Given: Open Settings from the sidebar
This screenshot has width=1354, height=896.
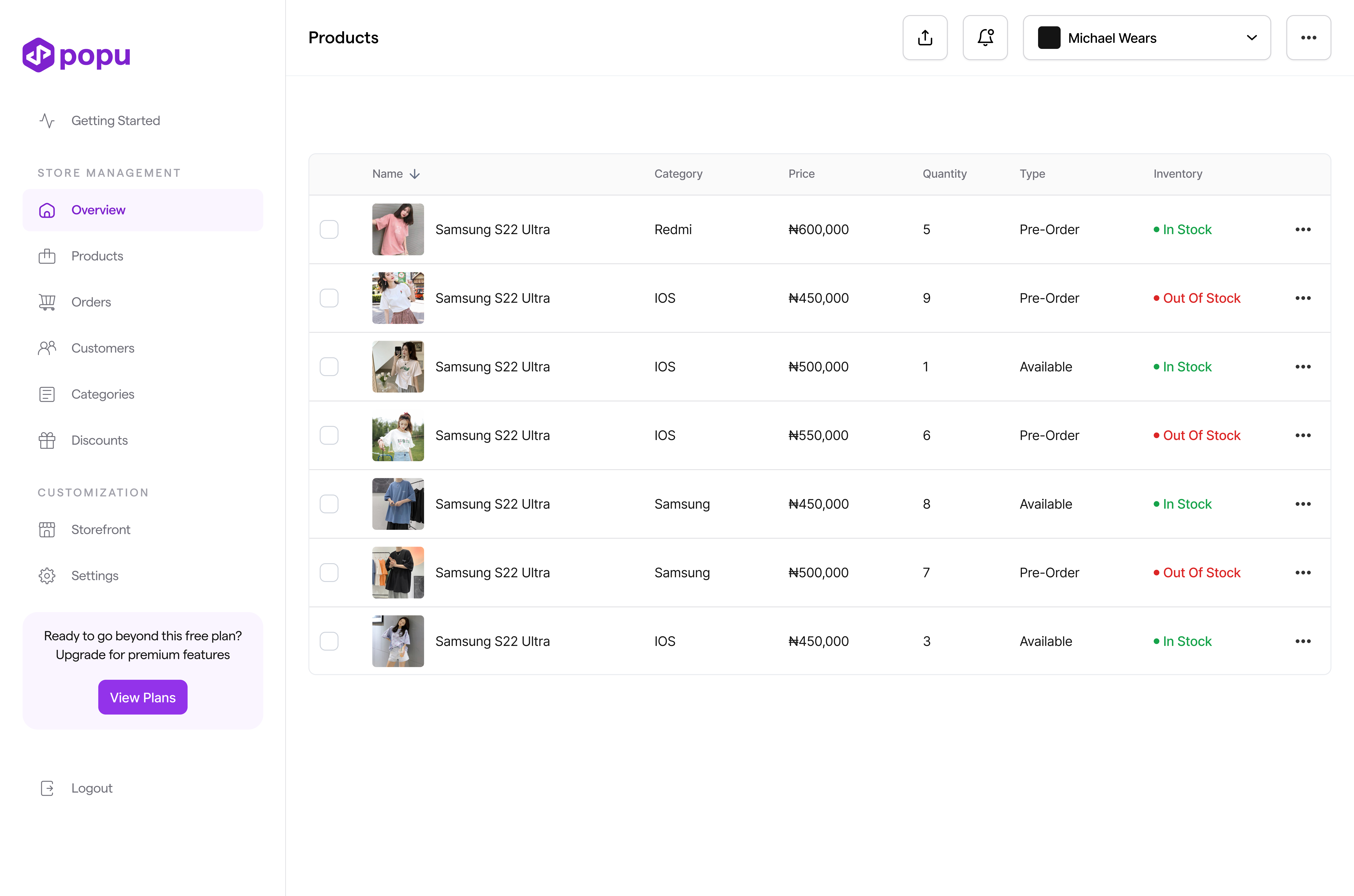Looking at the screenshot, I should pyautogui.click(x=143, y=575).
